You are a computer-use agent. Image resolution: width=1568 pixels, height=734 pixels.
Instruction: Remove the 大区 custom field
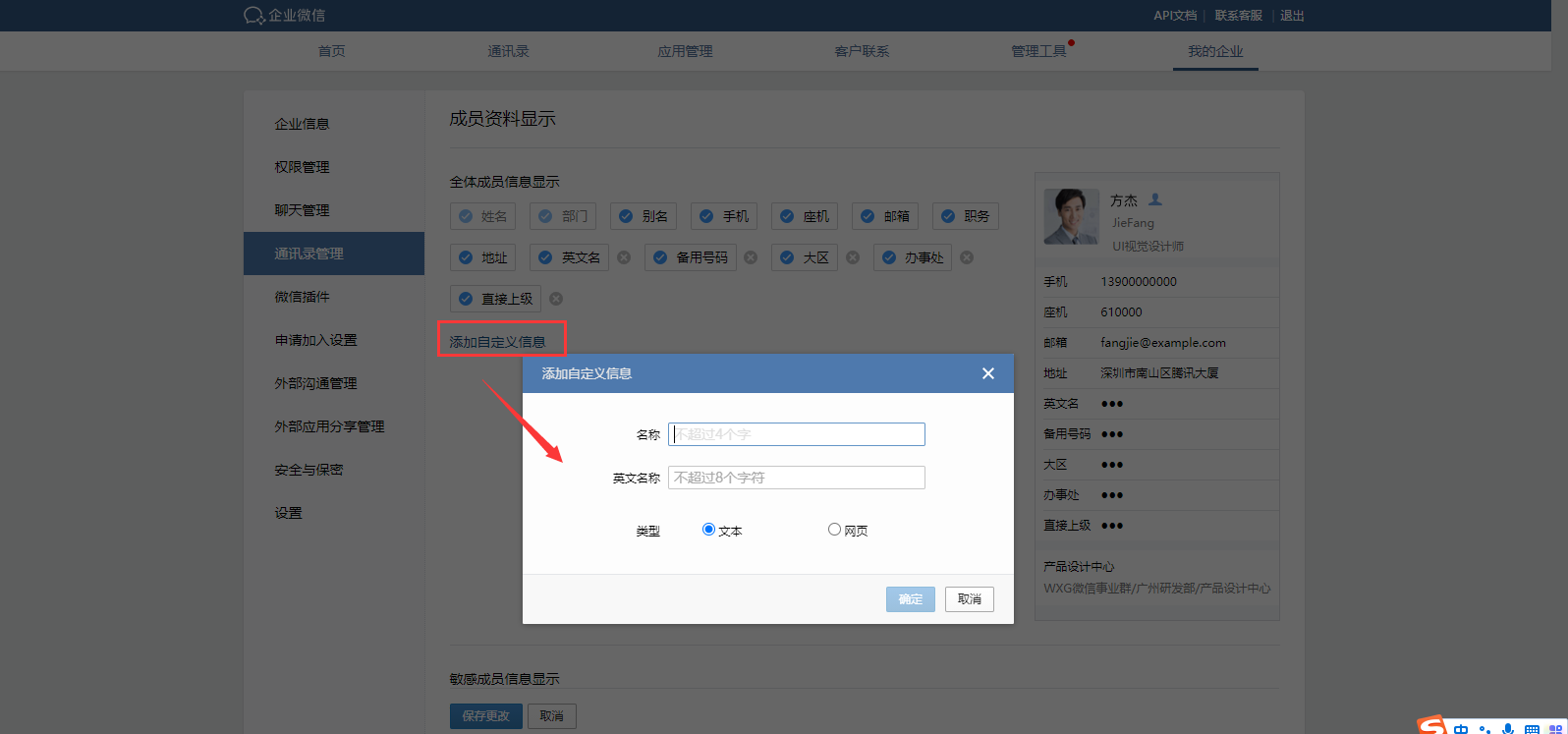853,257
